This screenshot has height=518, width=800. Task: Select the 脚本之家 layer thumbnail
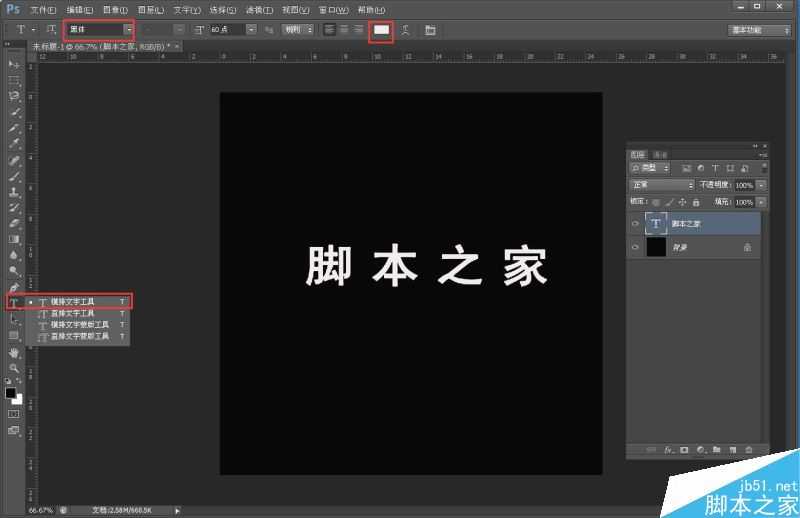point(657,224)
